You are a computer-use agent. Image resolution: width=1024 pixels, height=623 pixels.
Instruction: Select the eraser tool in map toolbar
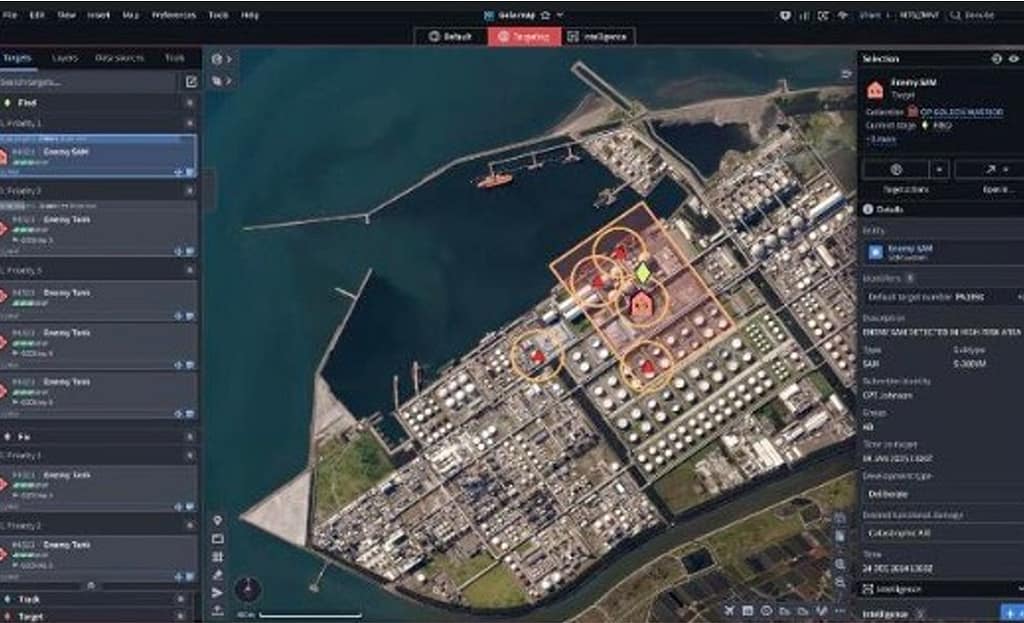coord(218,575)
